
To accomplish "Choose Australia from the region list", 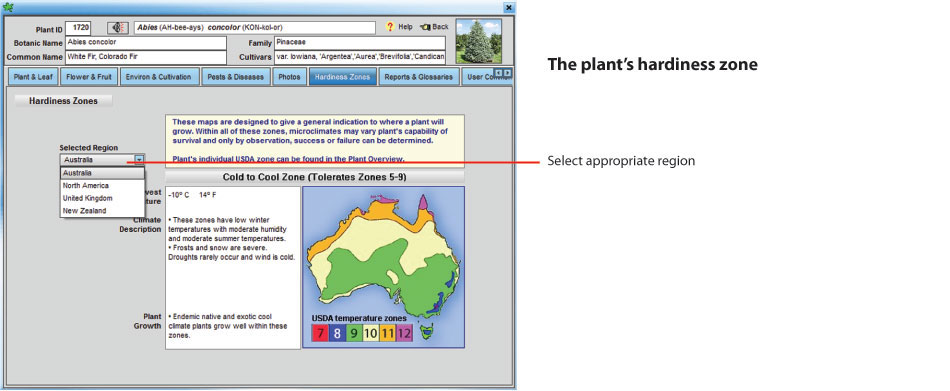I will tap(102, 173).
